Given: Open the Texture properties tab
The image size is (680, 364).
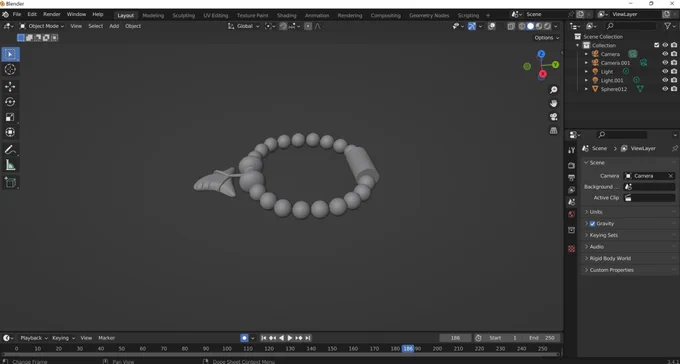Looking at the screenshot, I should click(572, 249).
